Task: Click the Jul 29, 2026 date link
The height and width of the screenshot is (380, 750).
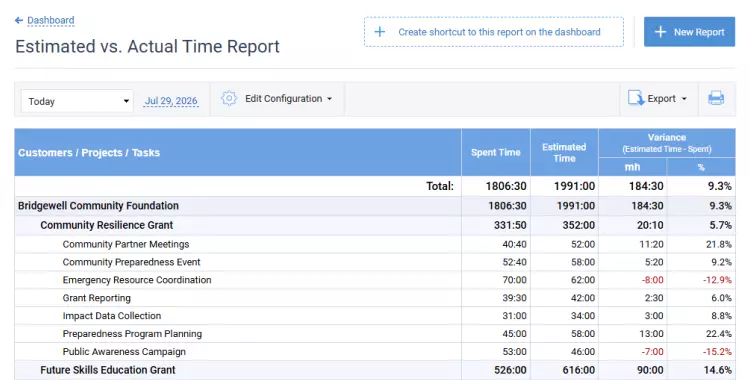Action: pyautogui.click(x=171, y=101)
